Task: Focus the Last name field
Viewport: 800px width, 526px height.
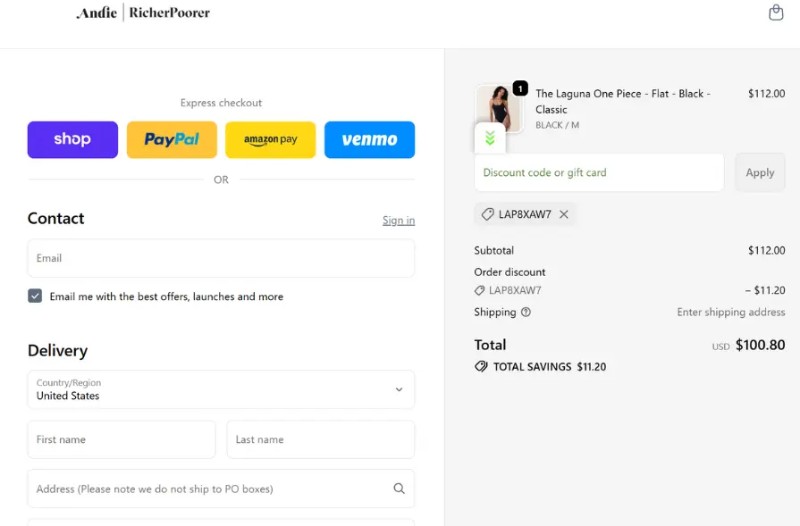Action: [x=320, y=439]
